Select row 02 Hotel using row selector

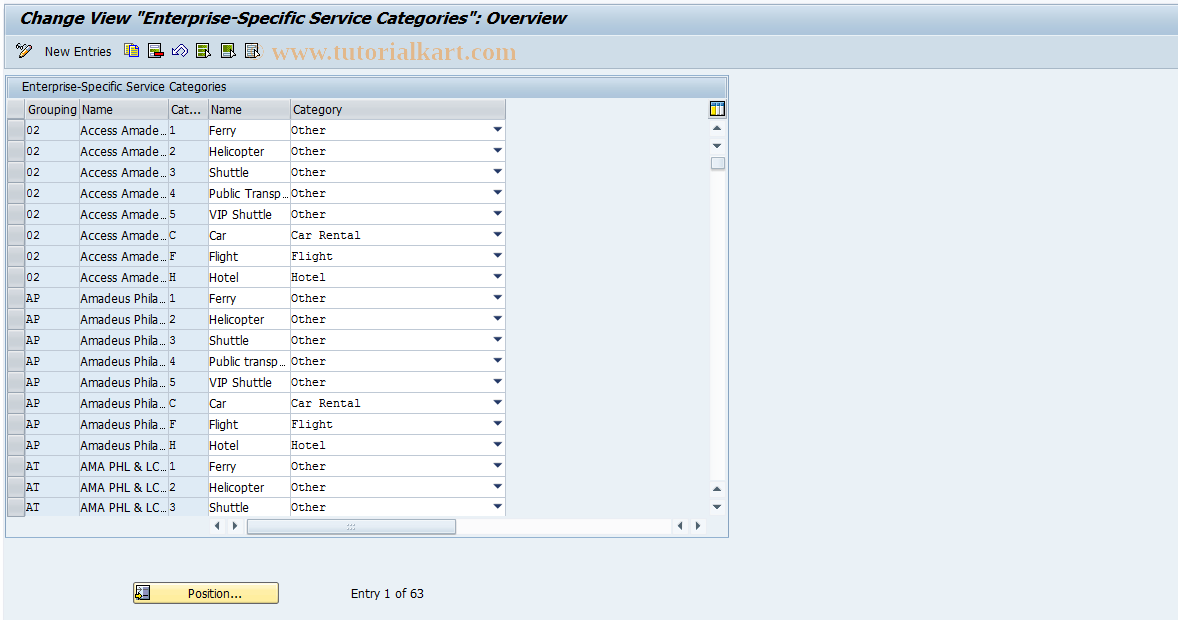16,277
